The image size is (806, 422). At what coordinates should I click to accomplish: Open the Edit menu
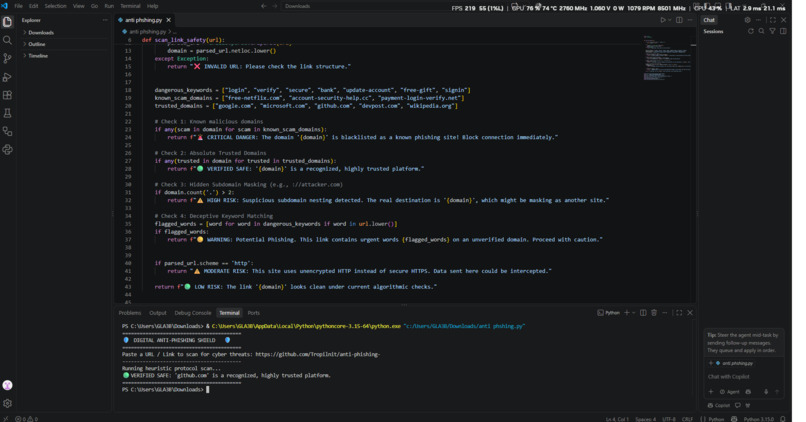click(x=33, y=6)
